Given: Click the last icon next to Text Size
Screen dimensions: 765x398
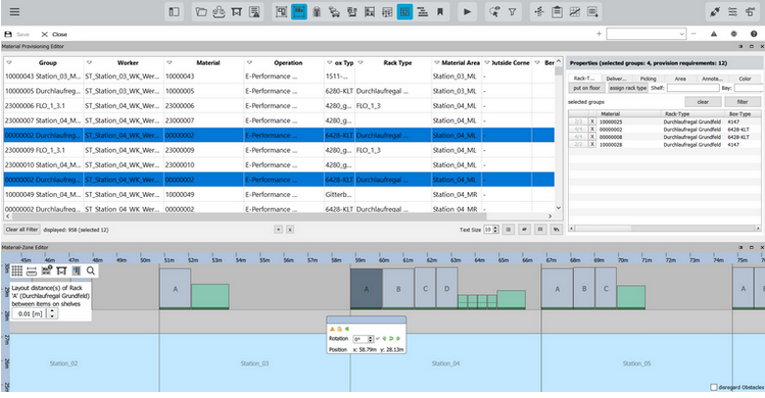Looking at the screenshot, I should pyautogui.click(x=556, y=229).
